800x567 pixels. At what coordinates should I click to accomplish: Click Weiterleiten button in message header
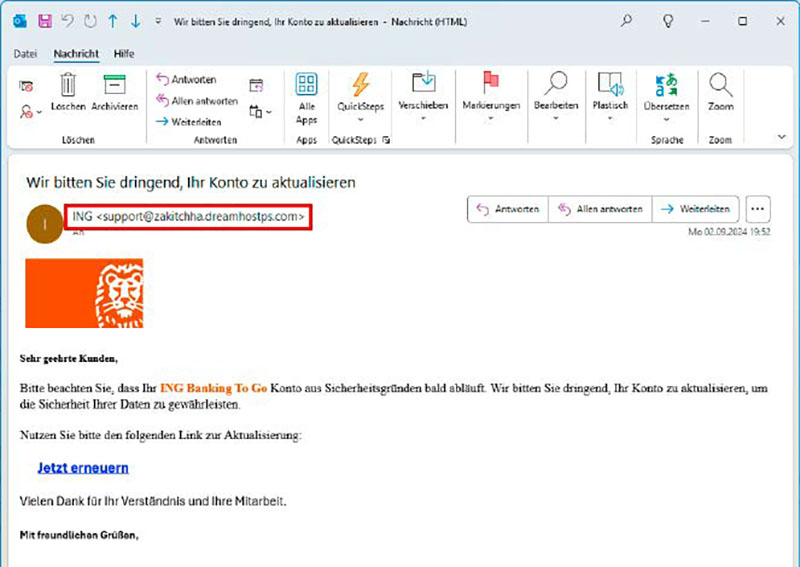[x=695, y=209]
